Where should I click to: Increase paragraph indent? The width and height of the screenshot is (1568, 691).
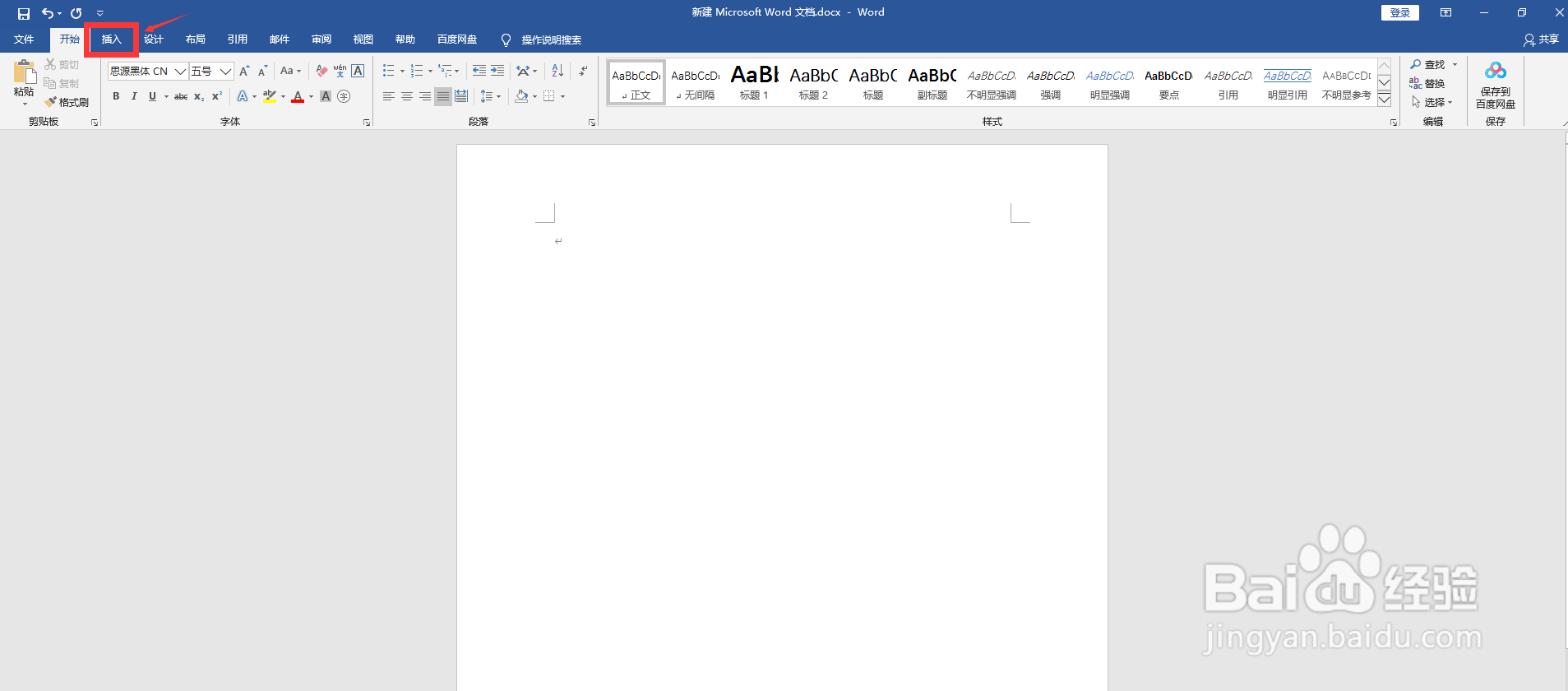click(497, 71)
